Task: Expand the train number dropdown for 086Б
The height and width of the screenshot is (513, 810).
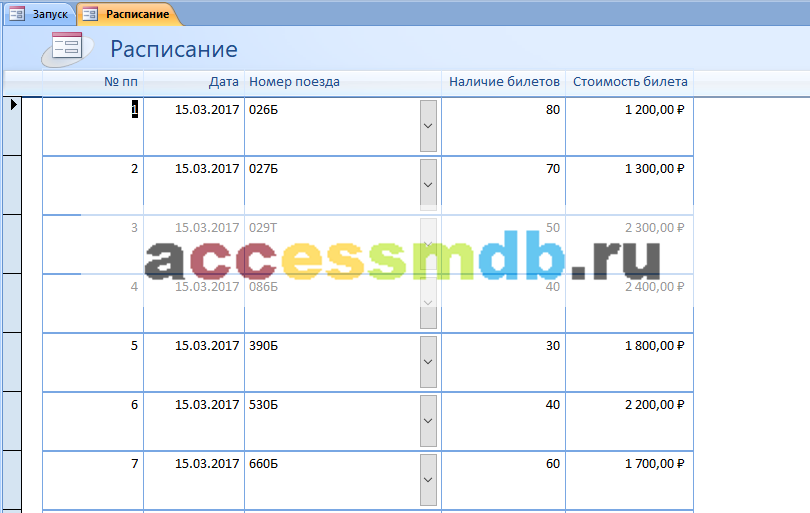Action: 428,303
